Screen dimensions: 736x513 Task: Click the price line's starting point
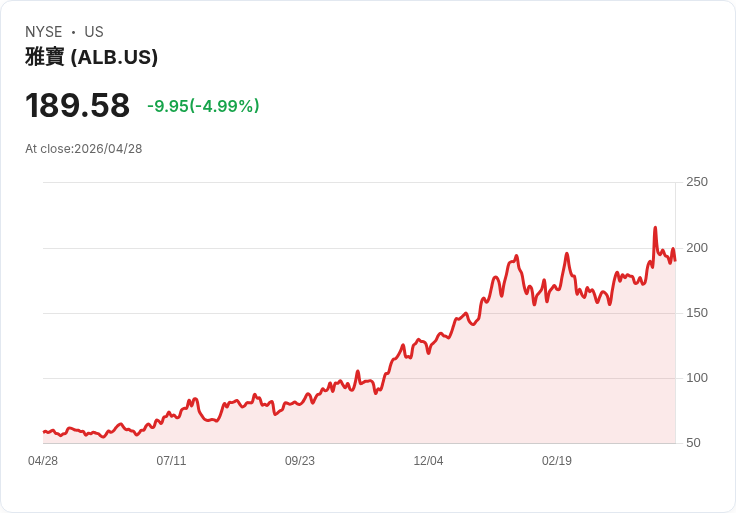[44, 431]
